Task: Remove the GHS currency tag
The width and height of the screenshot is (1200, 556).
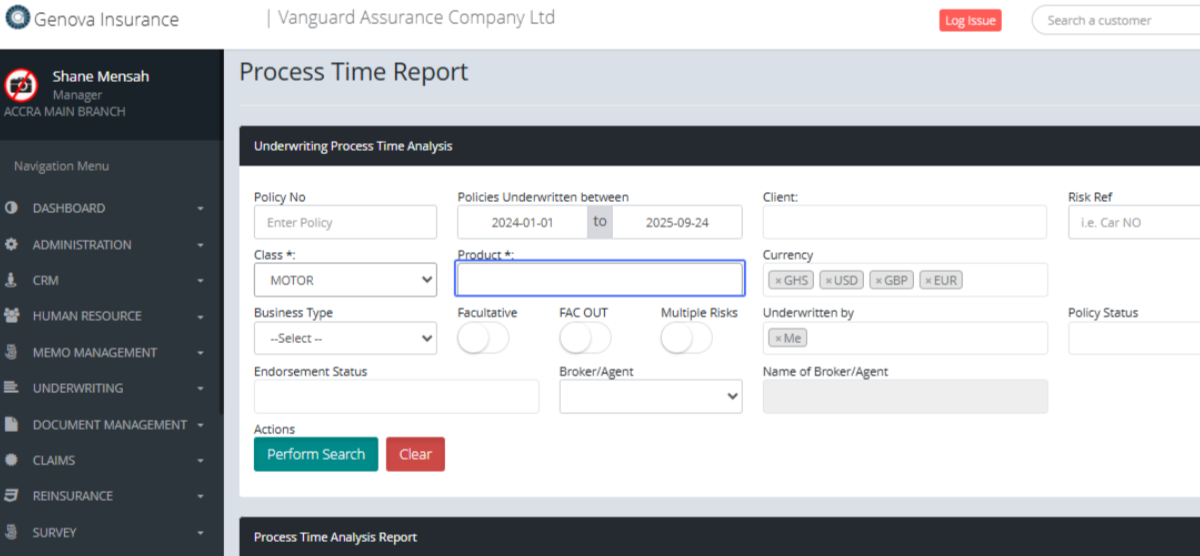Action: pos(777,281)
